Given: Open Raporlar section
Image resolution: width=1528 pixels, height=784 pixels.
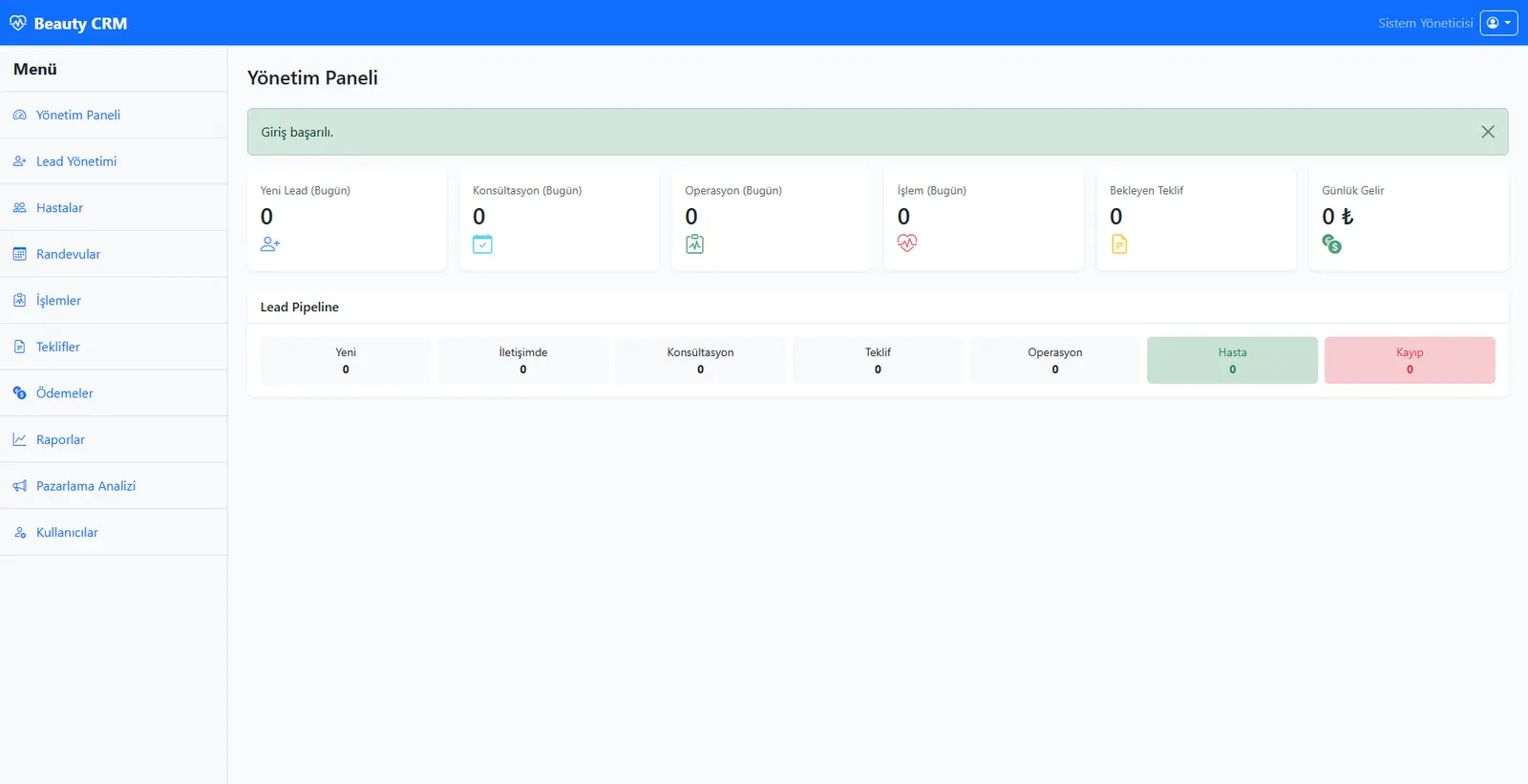Looking at the screenshot, I should (114, 439).
